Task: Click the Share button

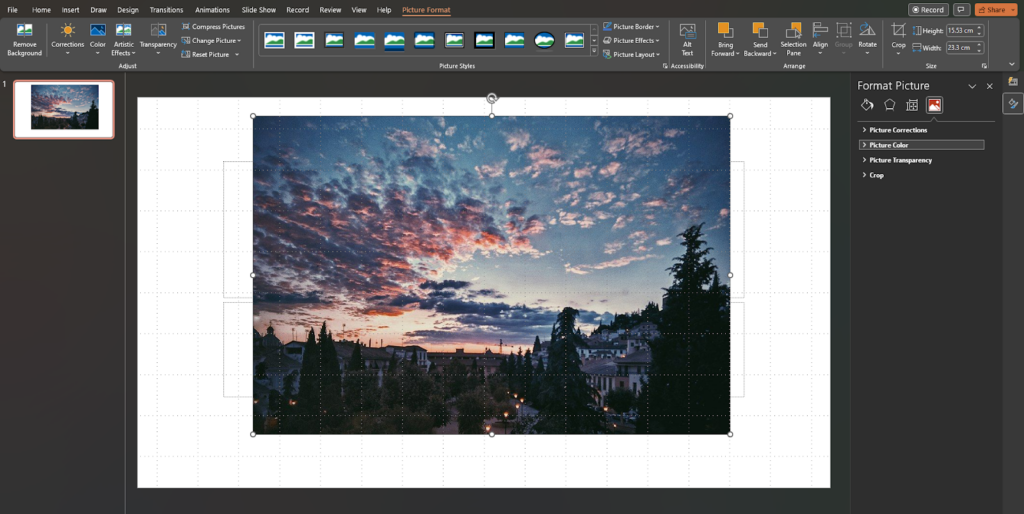Action: click(x=995, y=9)
